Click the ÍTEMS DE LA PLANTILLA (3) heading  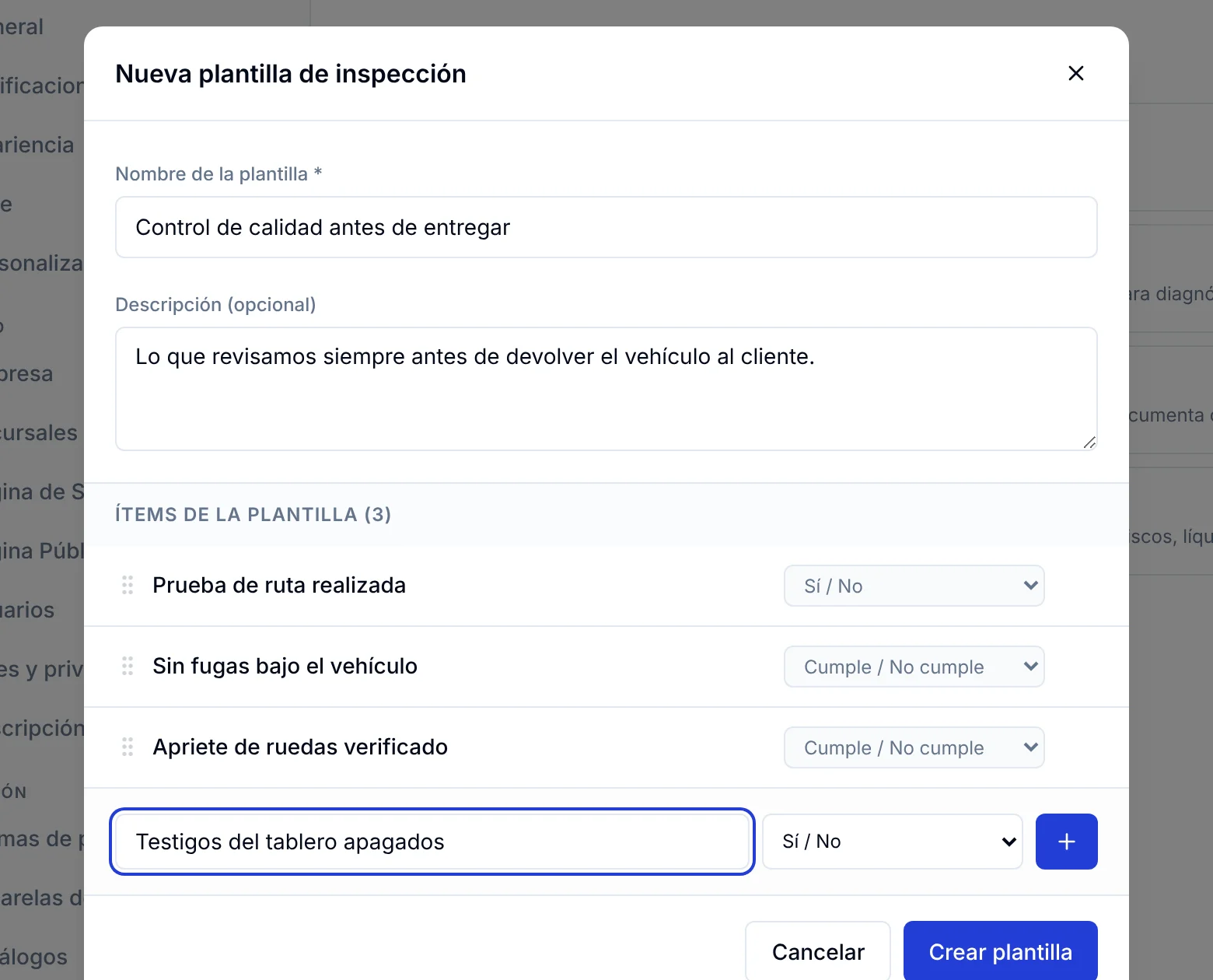[253, 514]
